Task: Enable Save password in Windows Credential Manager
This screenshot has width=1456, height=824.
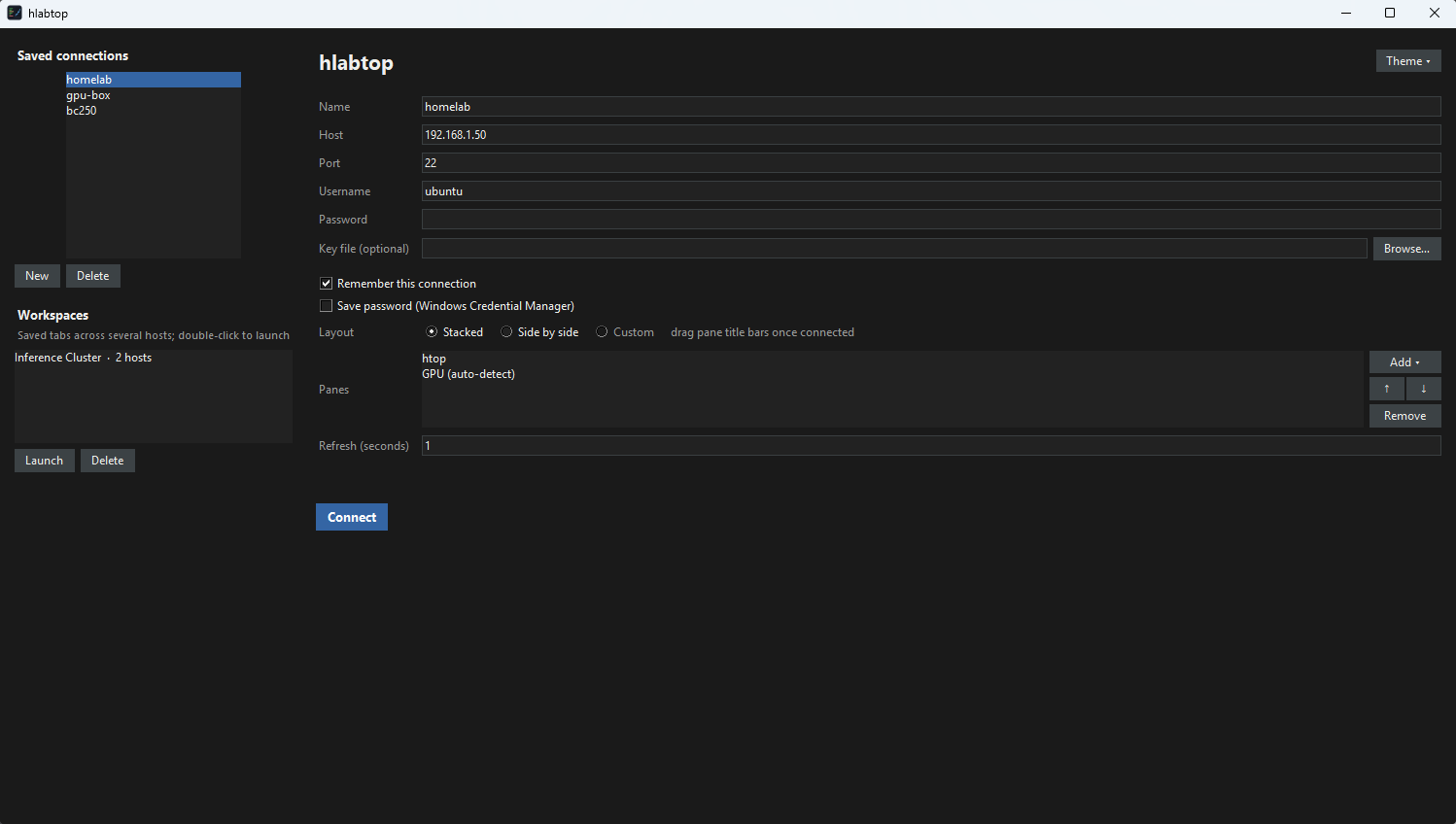Action: [x=327, y=306]
